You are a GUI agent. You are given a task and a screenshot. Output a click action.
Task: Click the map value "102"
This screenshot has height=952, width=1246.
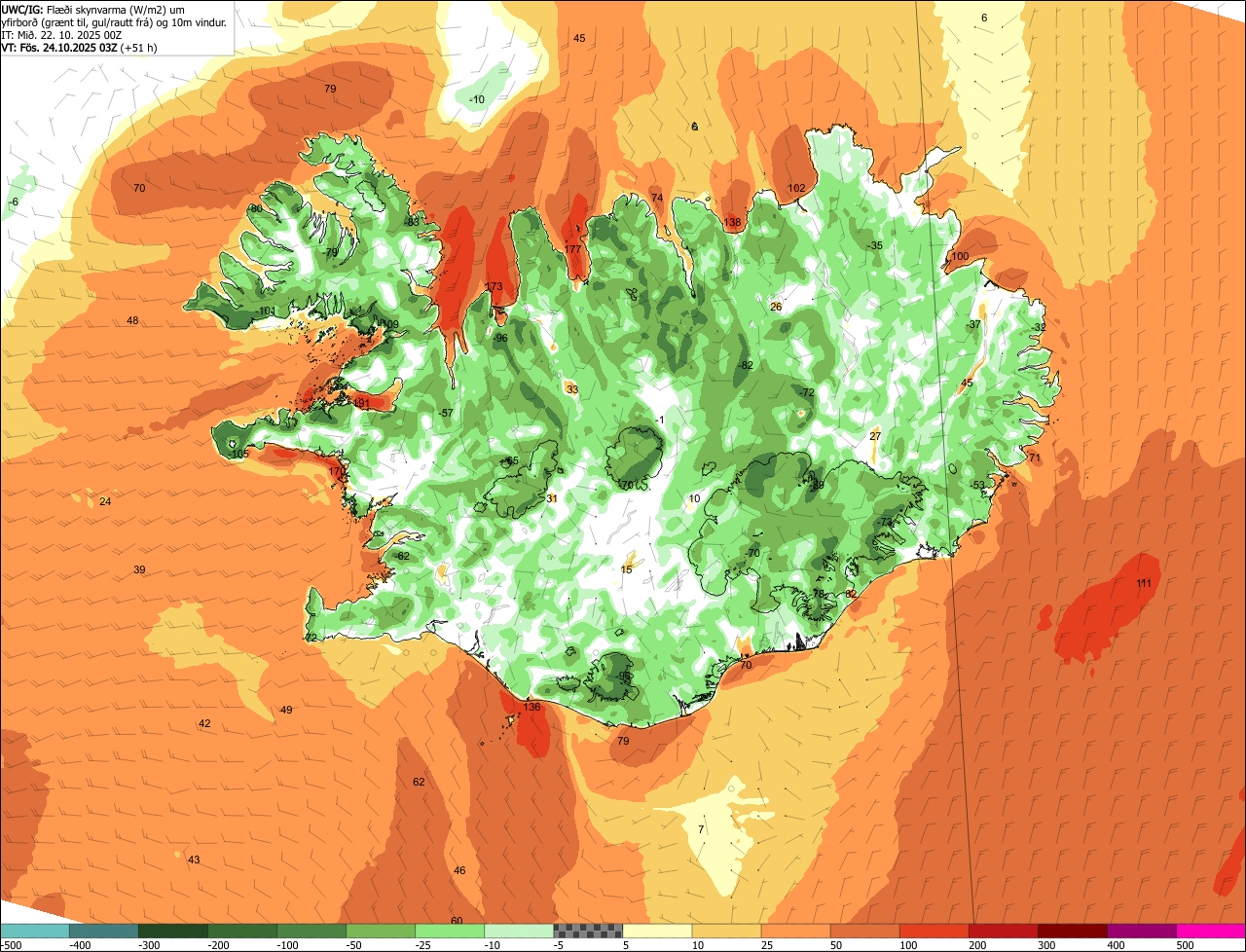[796, 188]
